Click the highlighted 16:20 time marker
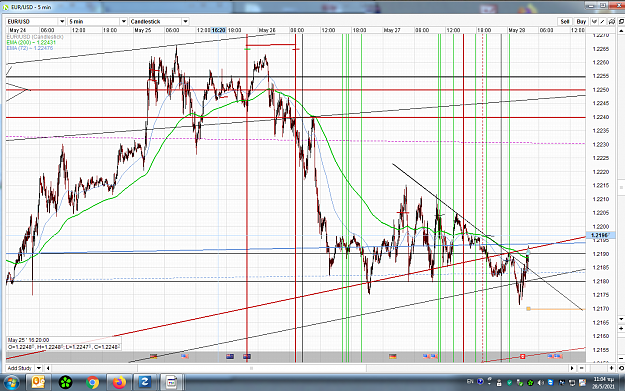Screen dimensions: 625x391 [x=219, y=30]
